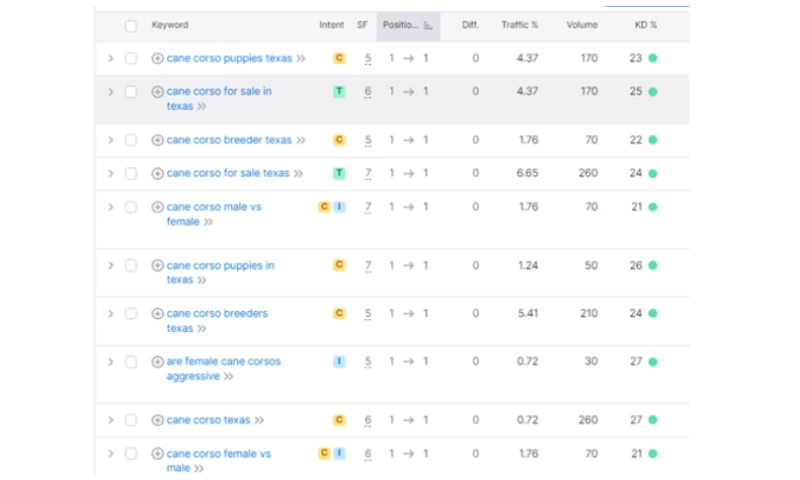Click the sort icon in Positions column header

click(x=429, y=26)
